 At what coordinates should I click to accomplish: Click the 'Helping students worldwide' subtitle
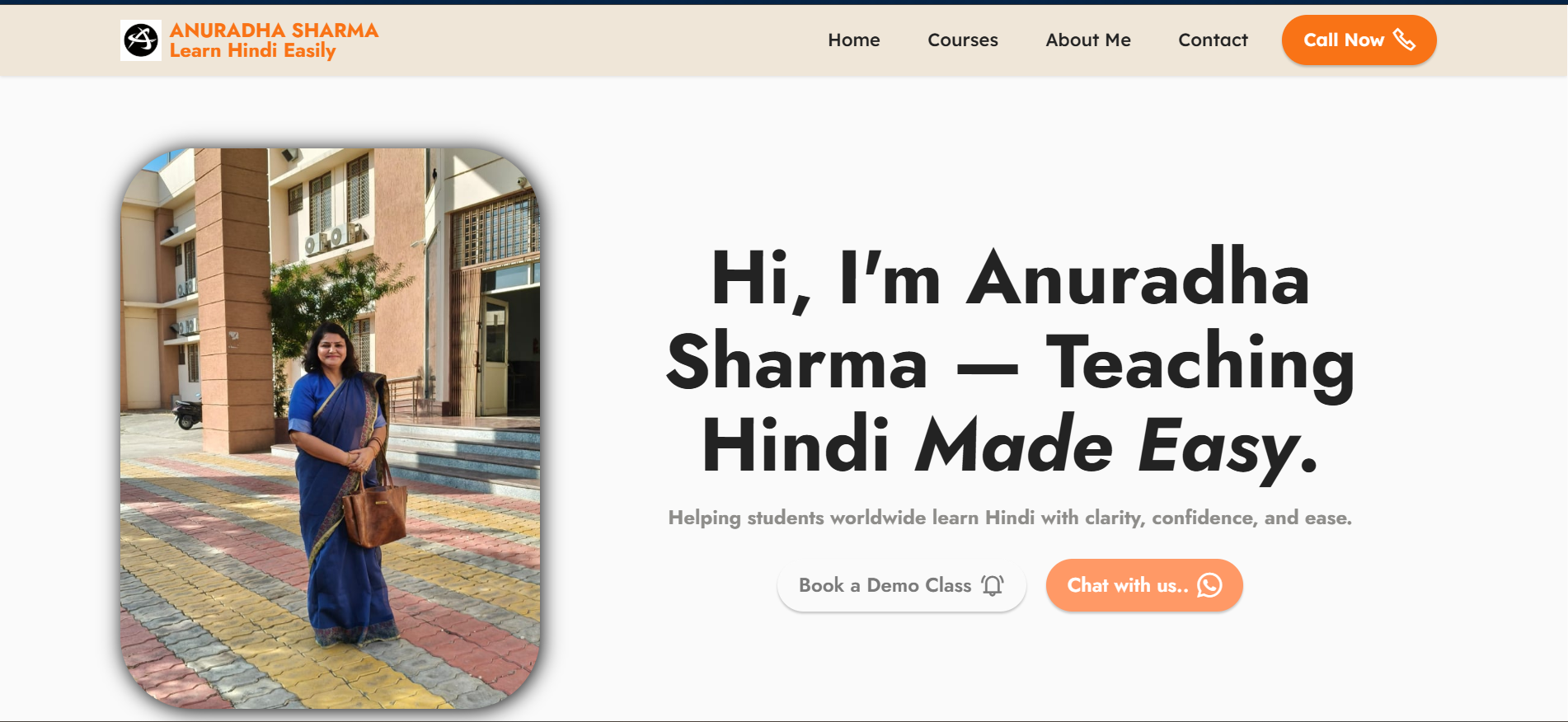1010,518
